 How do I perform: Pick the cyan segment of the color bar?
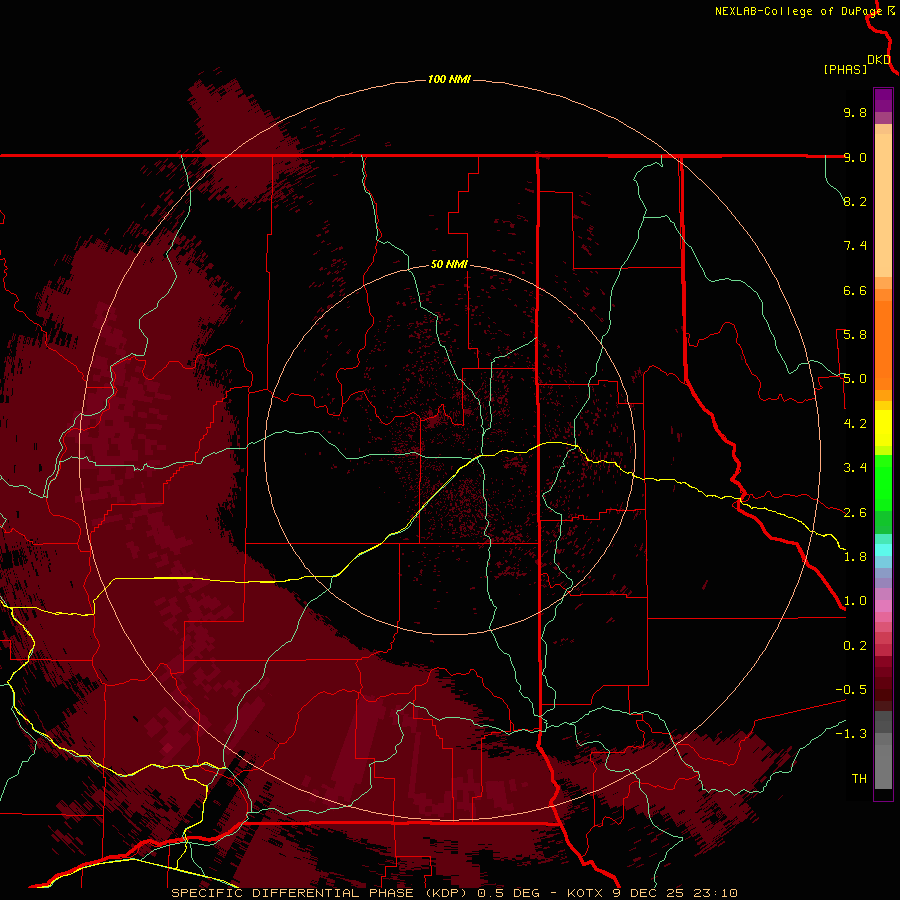[883, 550]
